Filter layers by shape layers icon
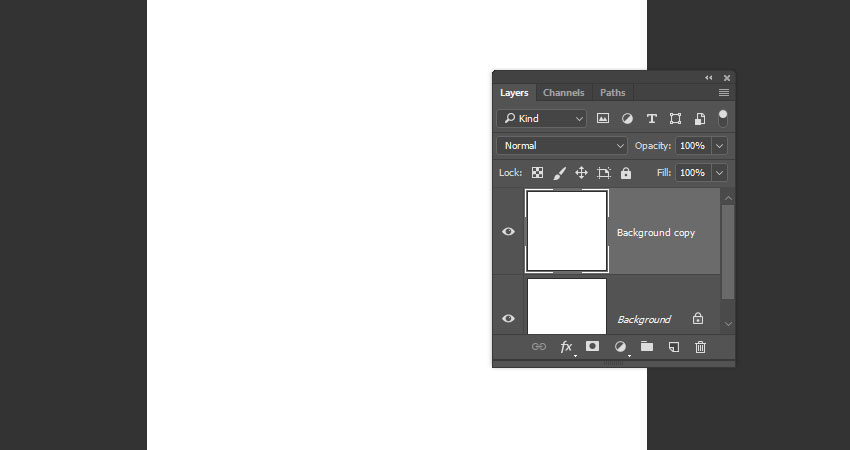This screenshot has height=450, width=850. [675, 119]
